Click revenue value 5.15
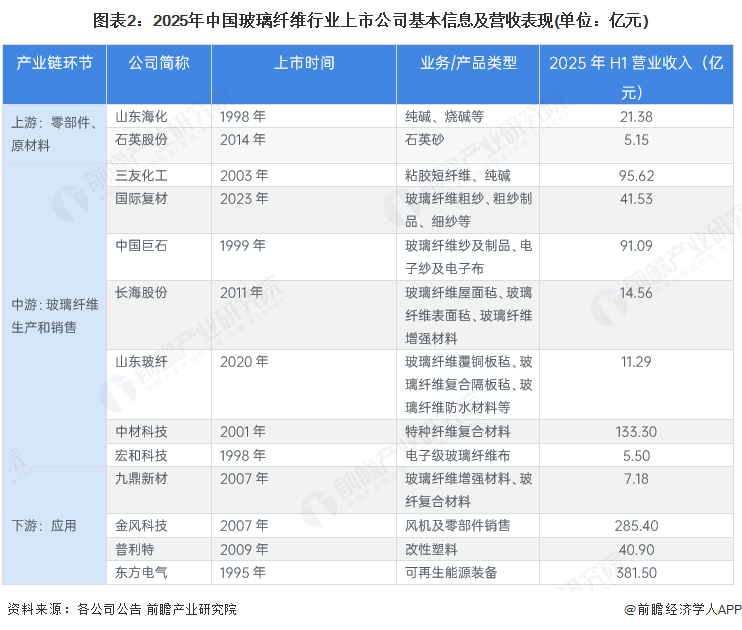The image size is (742, 630). 636,140
